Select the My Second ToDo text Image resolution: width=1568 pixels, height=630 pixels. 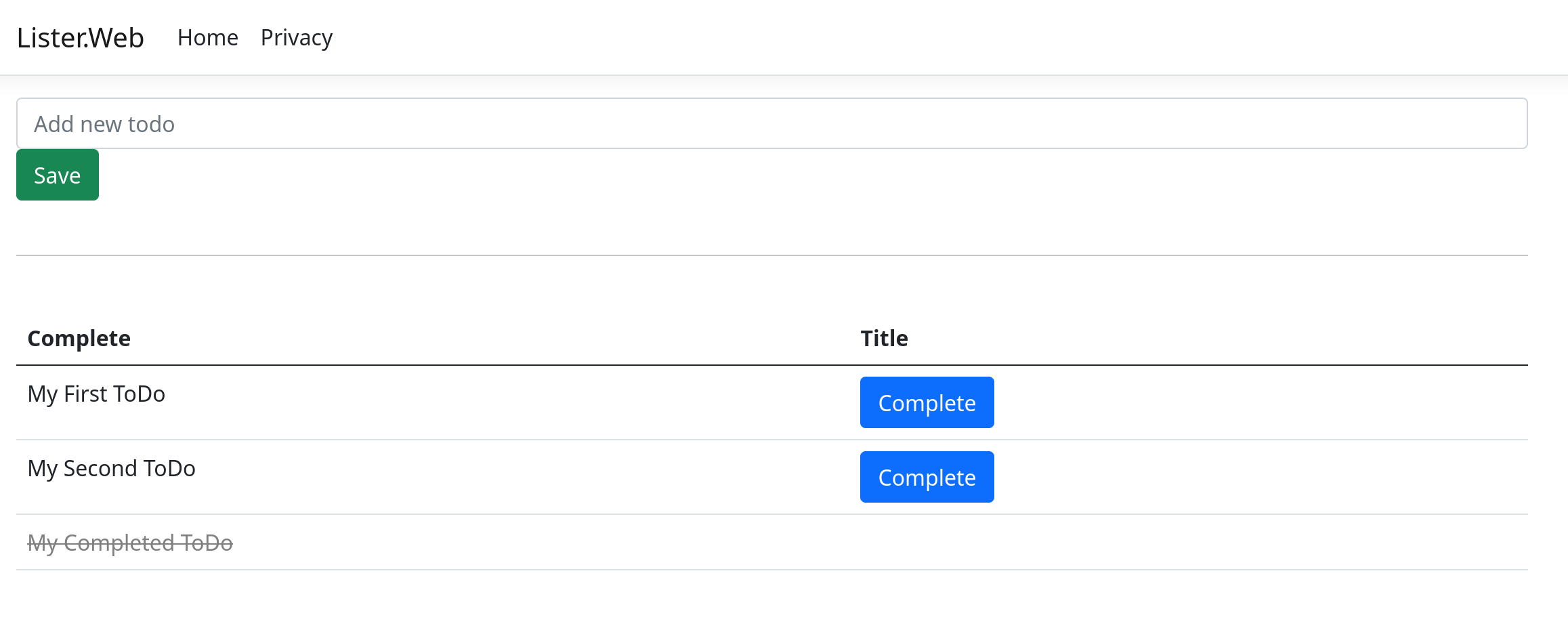[111, 468]
